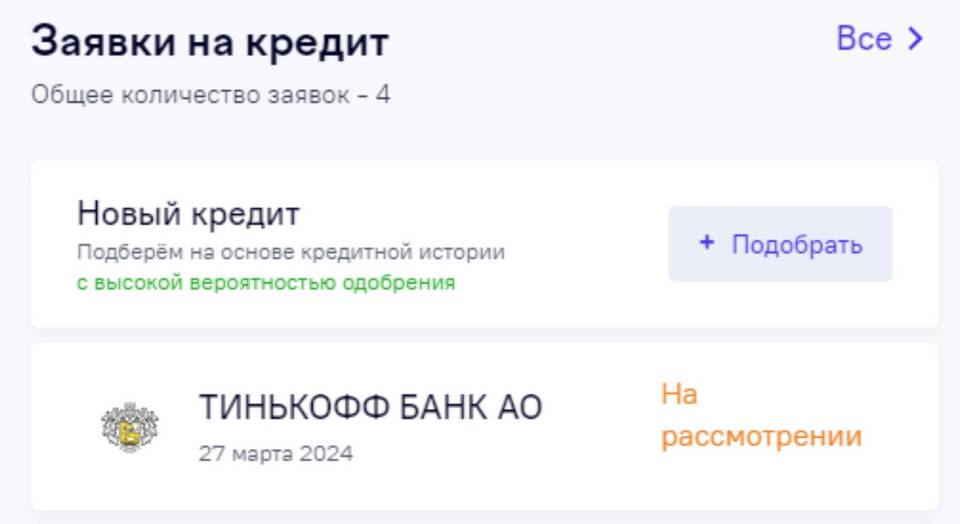The height and width of the screenshot is (524, 960).
Task: Click the number 4 in applications count
Action: pyautogui.click(x=383, y=95)
